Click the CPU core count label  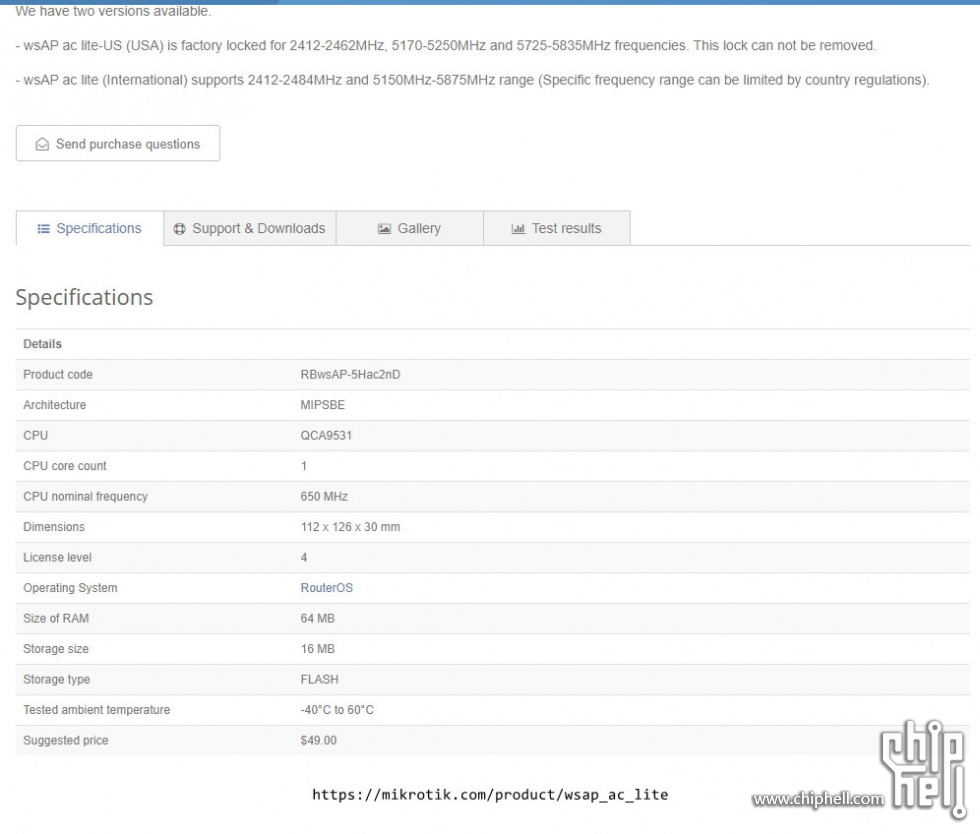click(x=64, y=466)
